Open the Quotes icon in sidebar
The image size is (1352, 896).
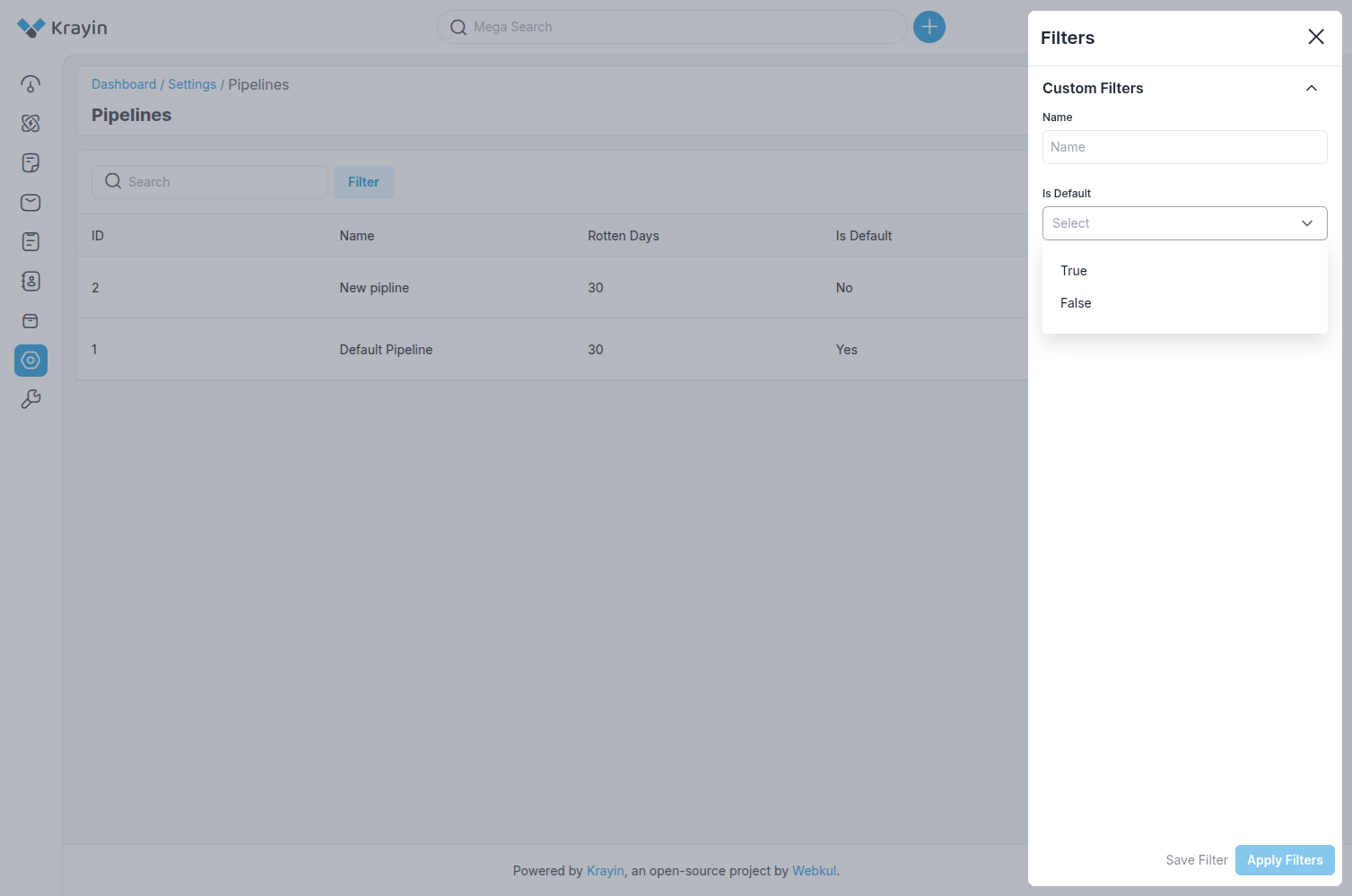tap(31, 163)
